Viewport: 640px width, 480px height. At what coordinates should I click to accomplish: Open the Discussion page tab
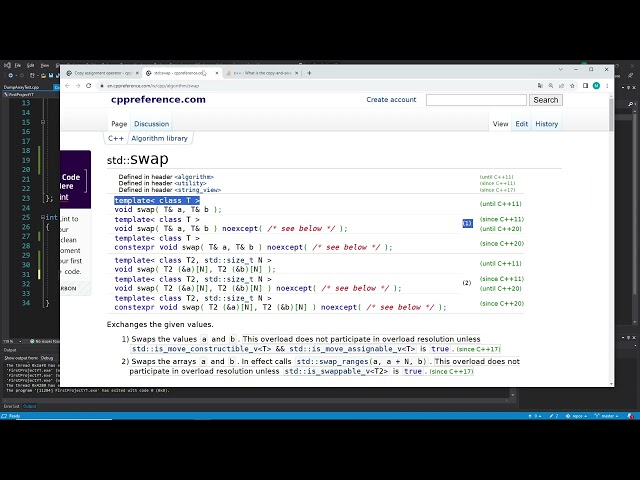tap(151, 124)
